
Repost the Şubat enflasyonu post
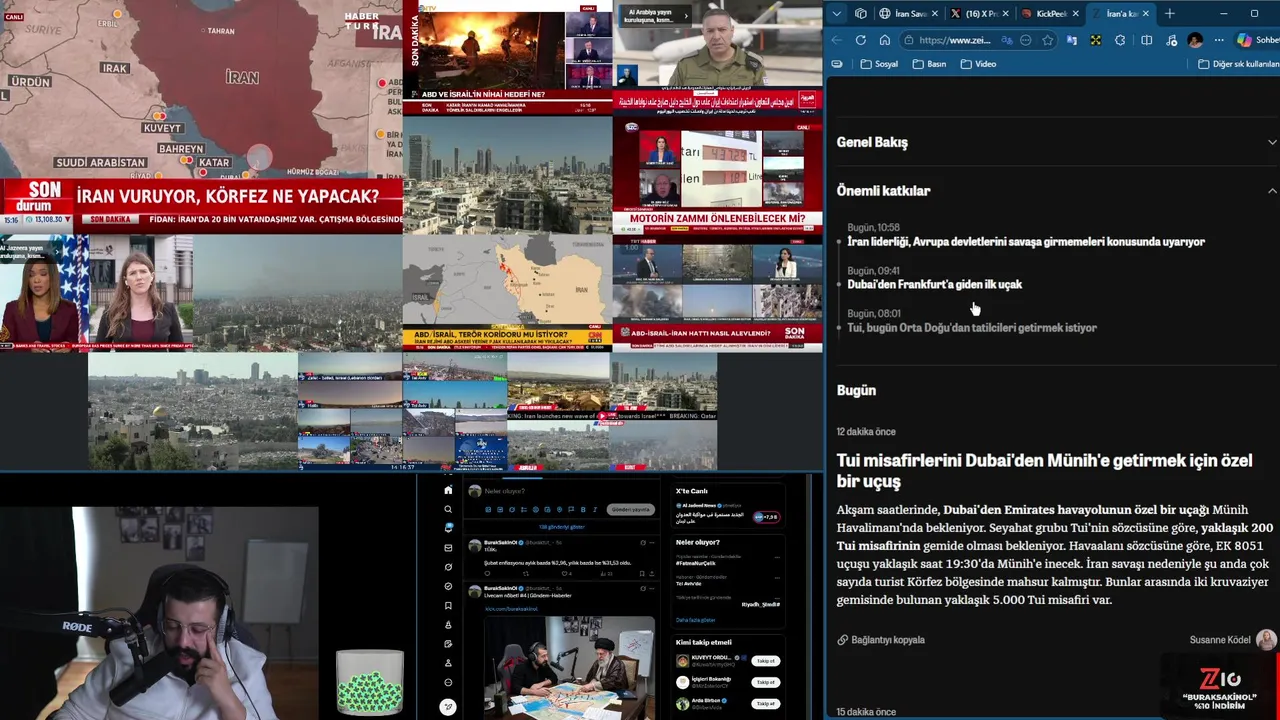click(526, 574)
